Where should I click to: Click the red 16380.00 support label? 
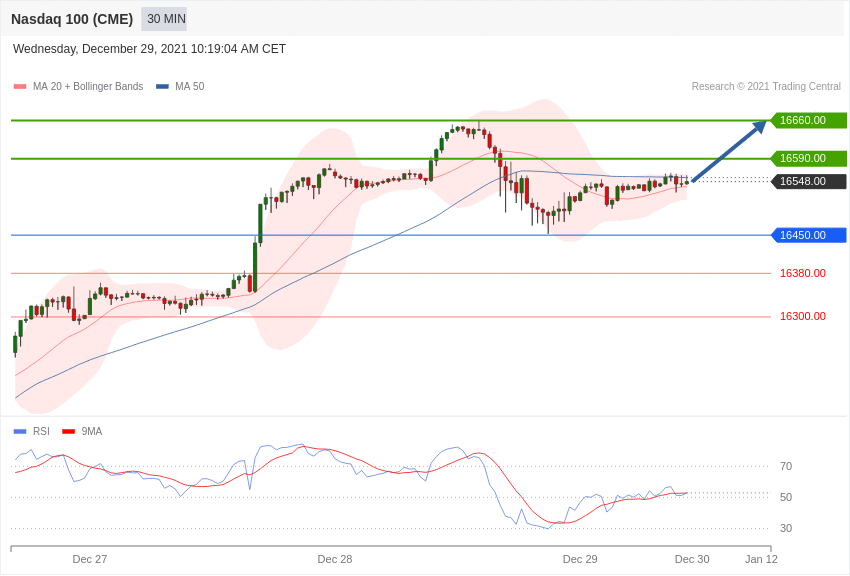tap(803, 273)
